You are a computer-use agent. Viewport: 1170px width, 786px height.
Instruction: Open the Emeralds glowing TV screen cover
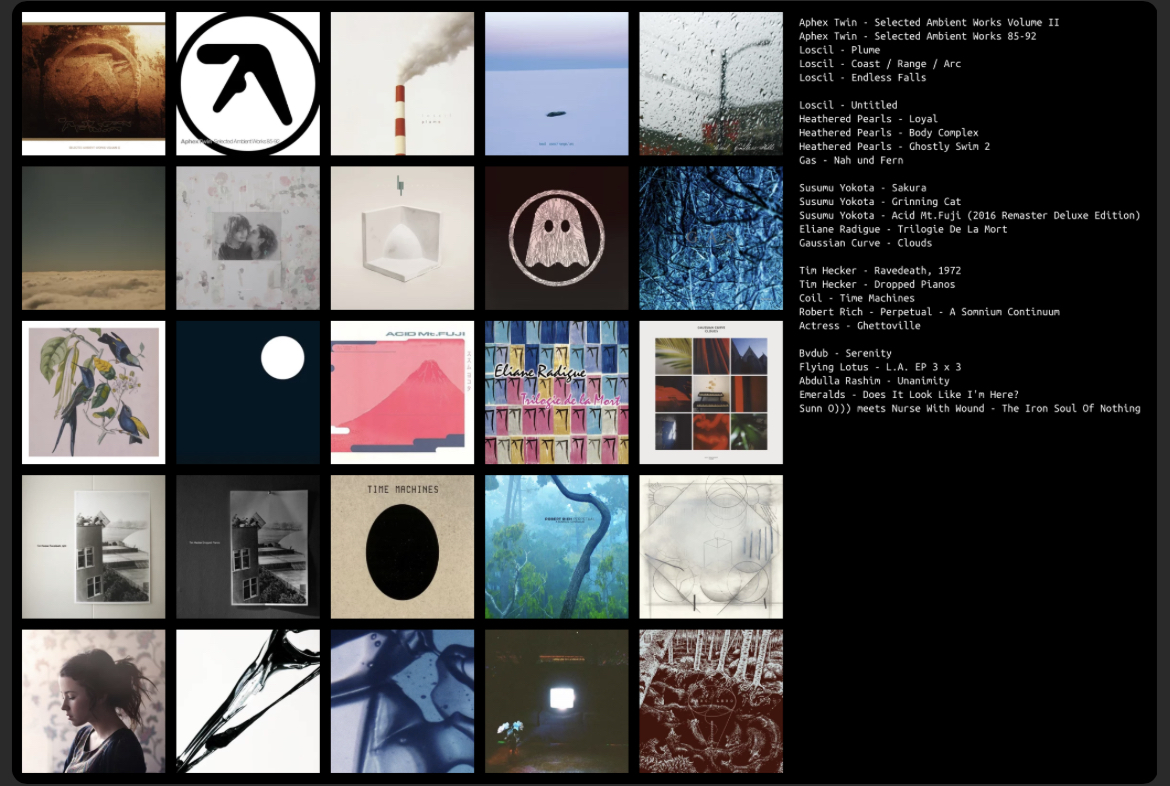pos(557,702)
